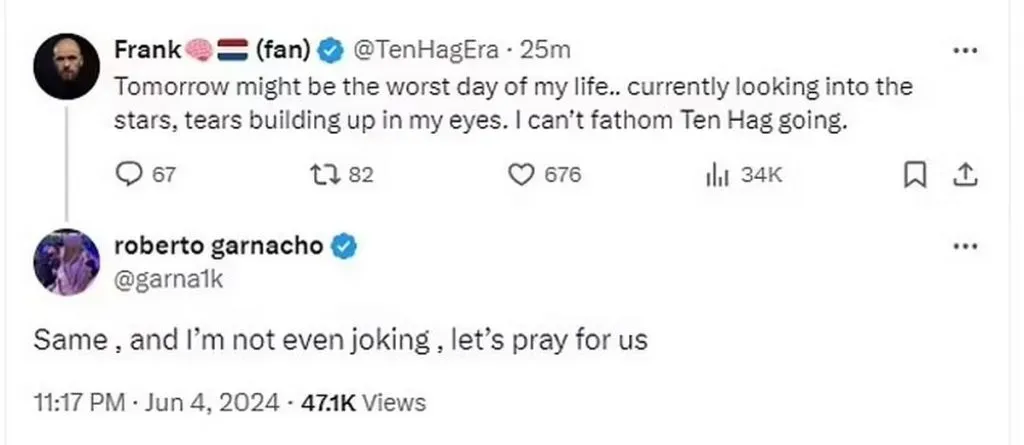Open the view analytics bar chart icon
This screenshot has height=445, width=1024.
click(x=715, y=175)
